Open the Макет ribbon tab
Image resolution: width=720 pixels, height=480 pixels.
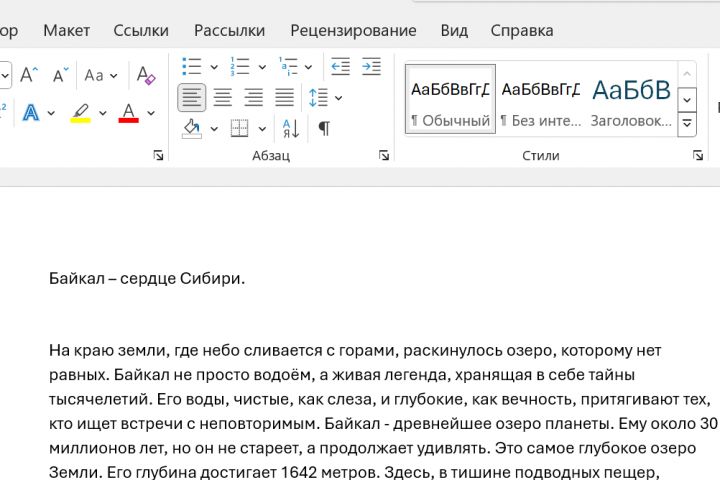point(67,31)
